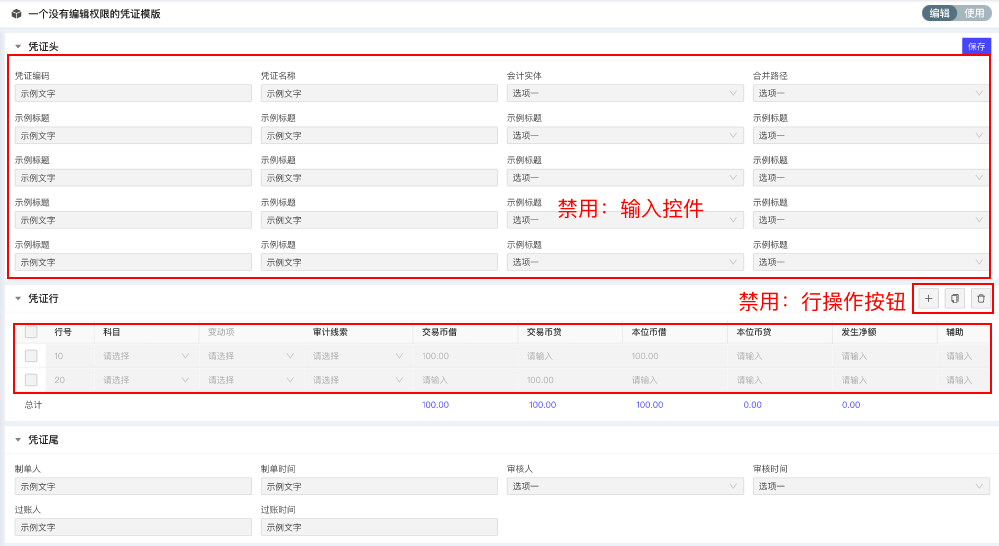Click the delete row trash icon

pos(981,298)
